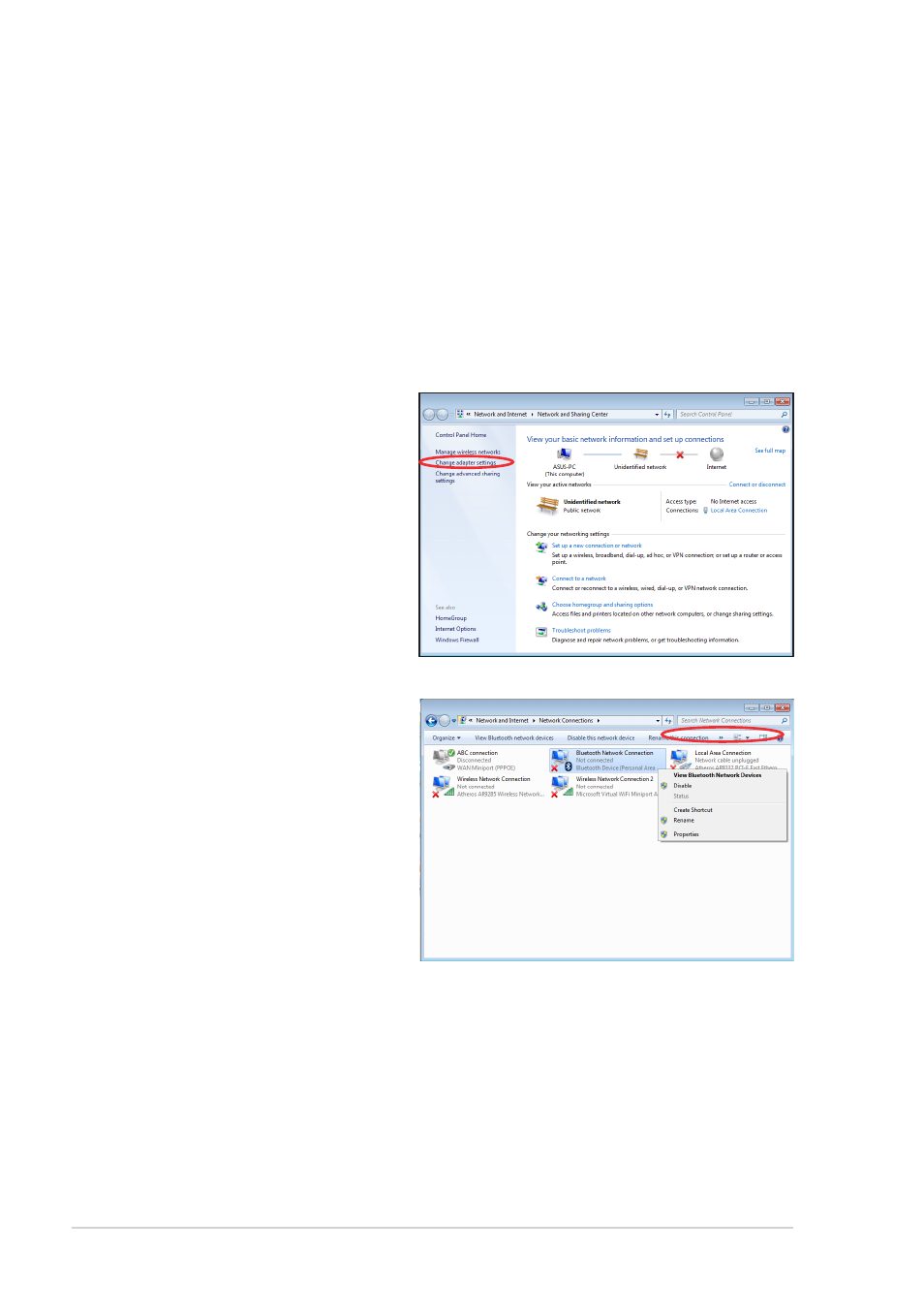Click Set up a new connection or network
Viewport: 924px width, 1314px height.
tap(597, 546)
